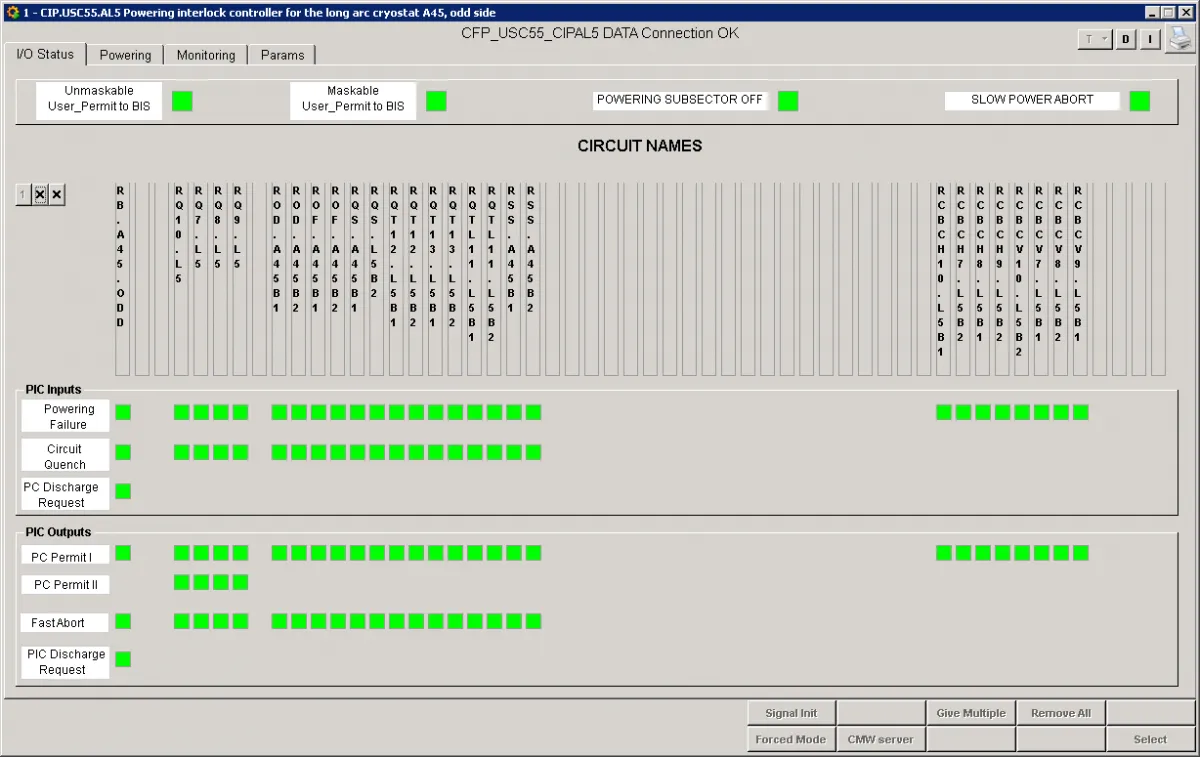Click the Slow Power Abort status indicator
The image size is (1200, 757).
coord(1139,100)
